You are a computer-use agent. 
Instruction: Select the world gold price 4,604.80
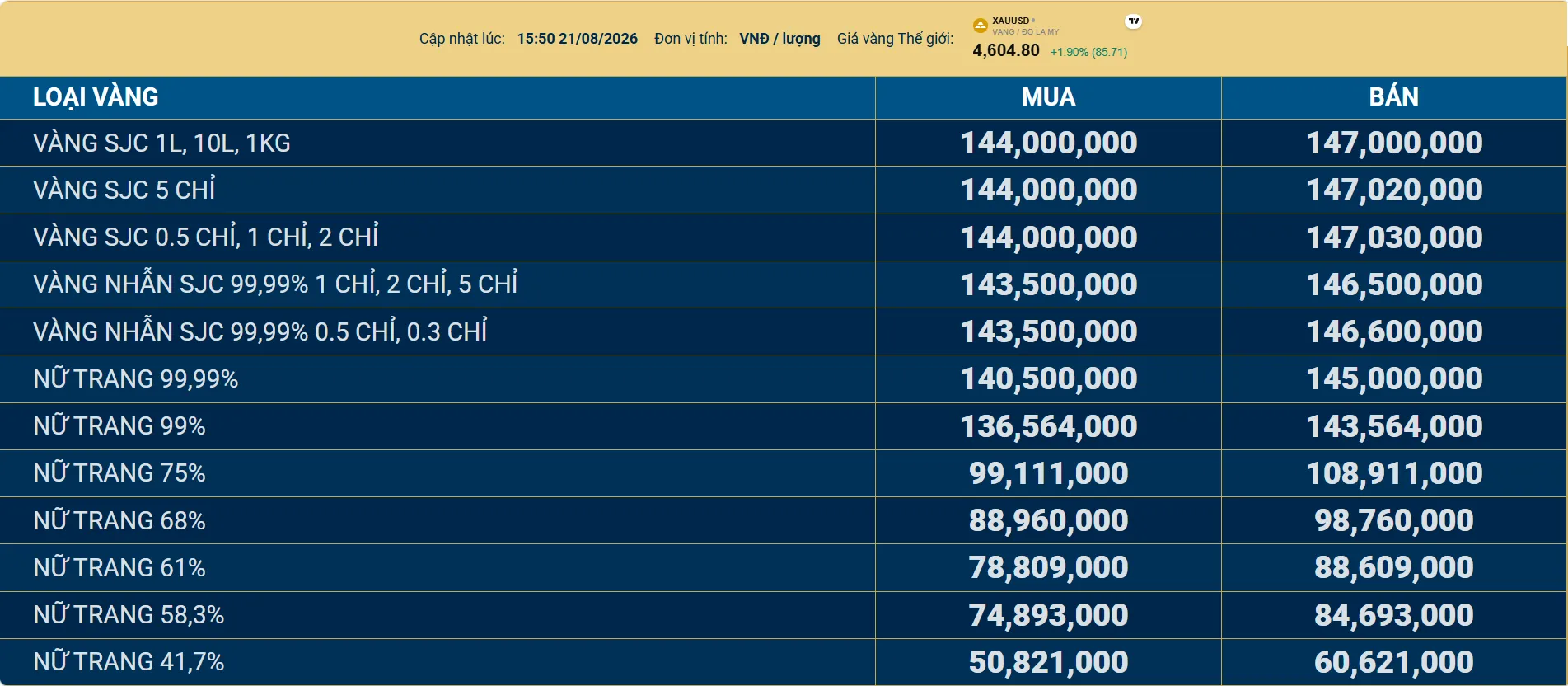coord(1006,50)
